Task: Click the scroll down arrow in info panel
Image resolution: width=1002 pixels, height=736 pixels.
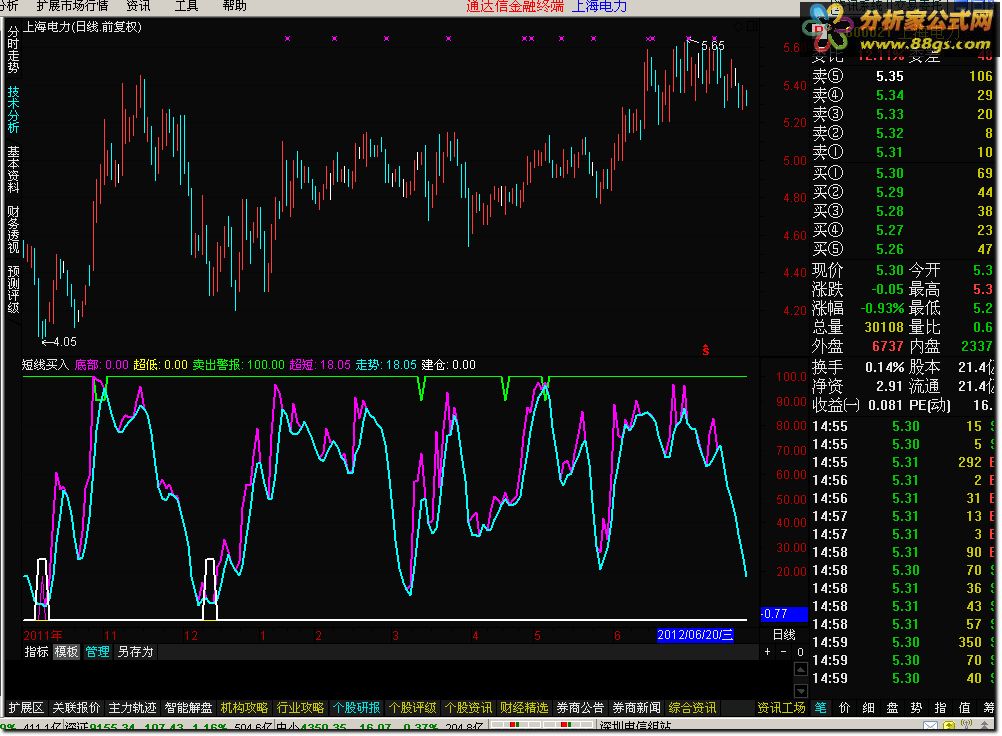Action: [801, 691]
